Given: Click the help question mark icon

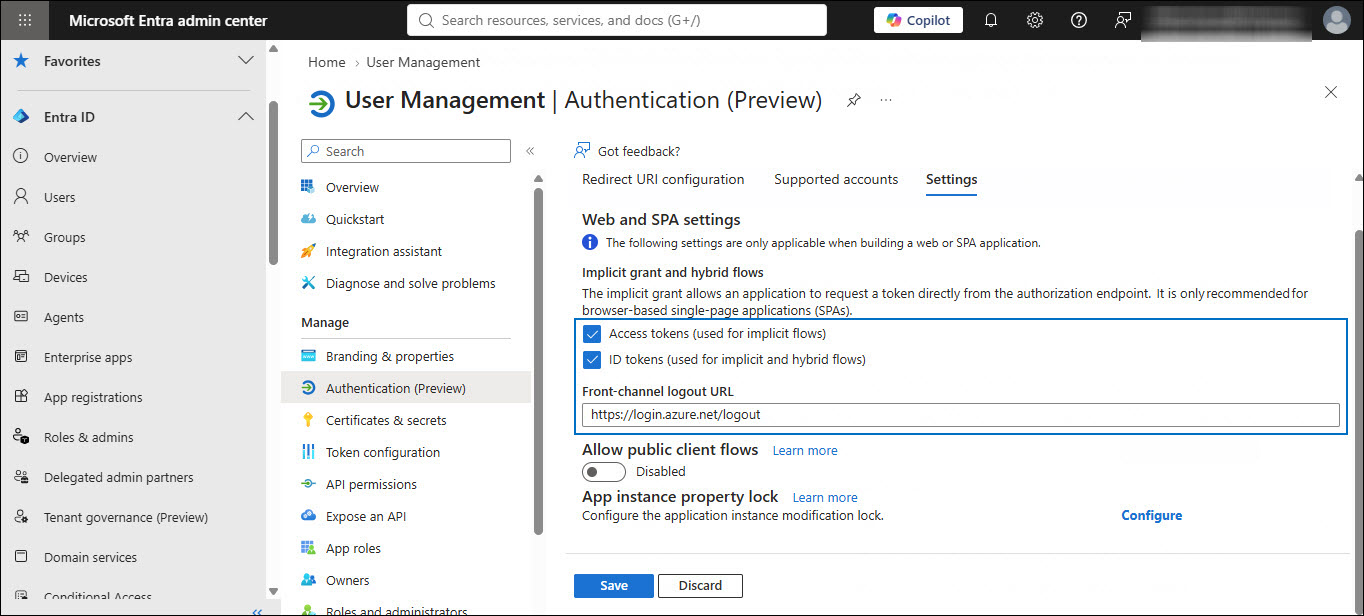Looking at the screenshot, I should click(x=1078, y=20).
